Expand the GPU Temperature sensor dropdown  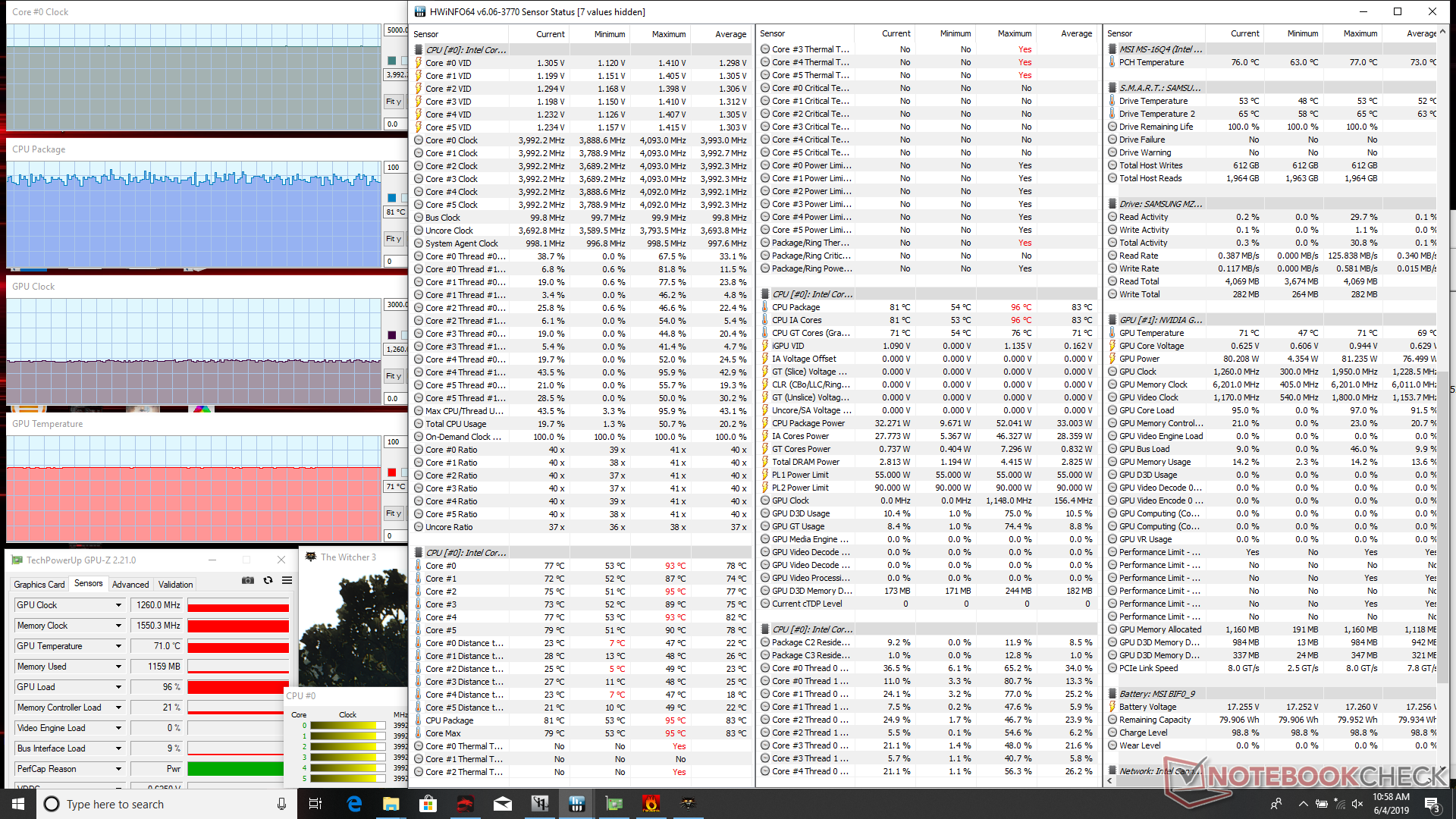tap(118, 646)
